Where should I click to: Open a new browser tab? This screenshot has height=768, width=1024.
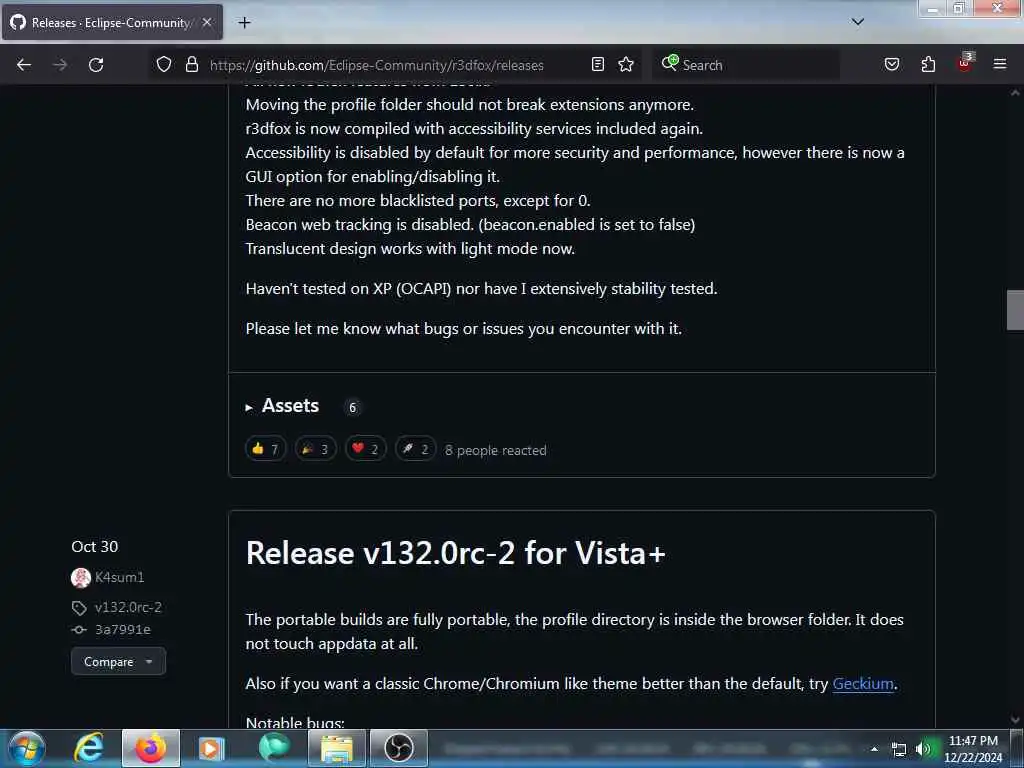pyautogui.click(x=244, y=22)
